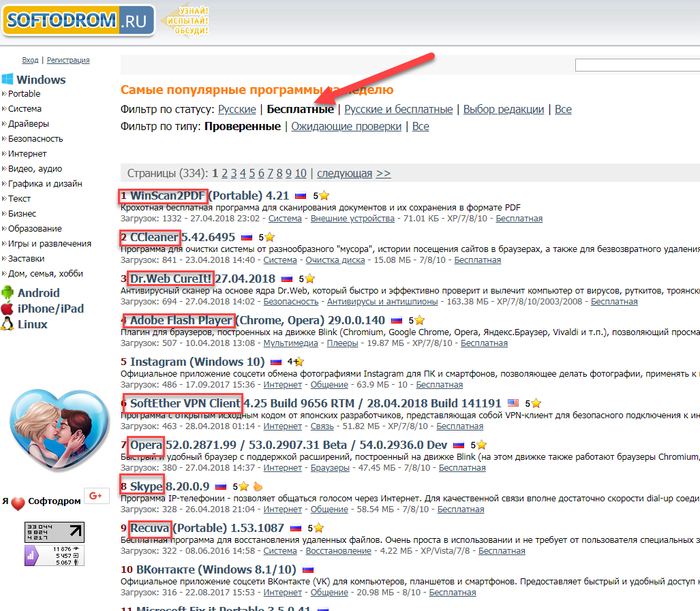The height and width of the screenshot is (611, 700).
Task: Select the Бесплатные status filter
Action: click(300, 109)
